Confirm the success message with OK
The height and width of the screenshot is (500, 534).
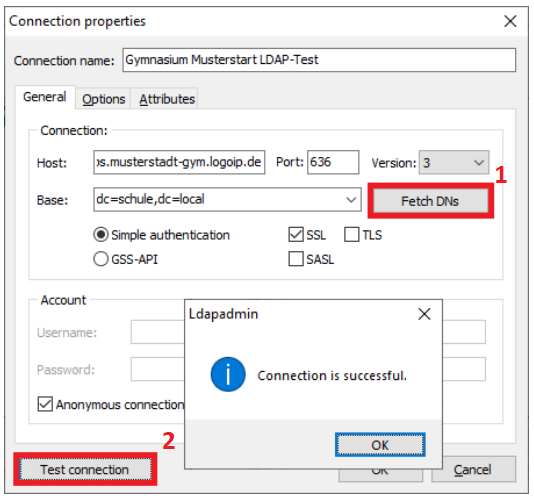coord(380,445)
